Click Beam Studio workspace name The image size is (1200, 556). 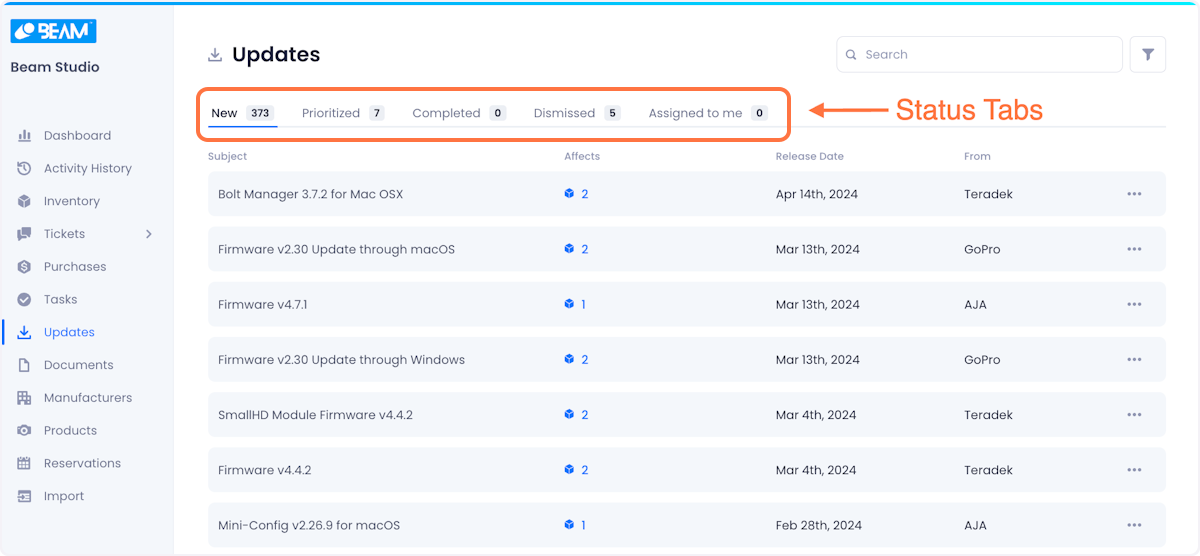(55, 67)
